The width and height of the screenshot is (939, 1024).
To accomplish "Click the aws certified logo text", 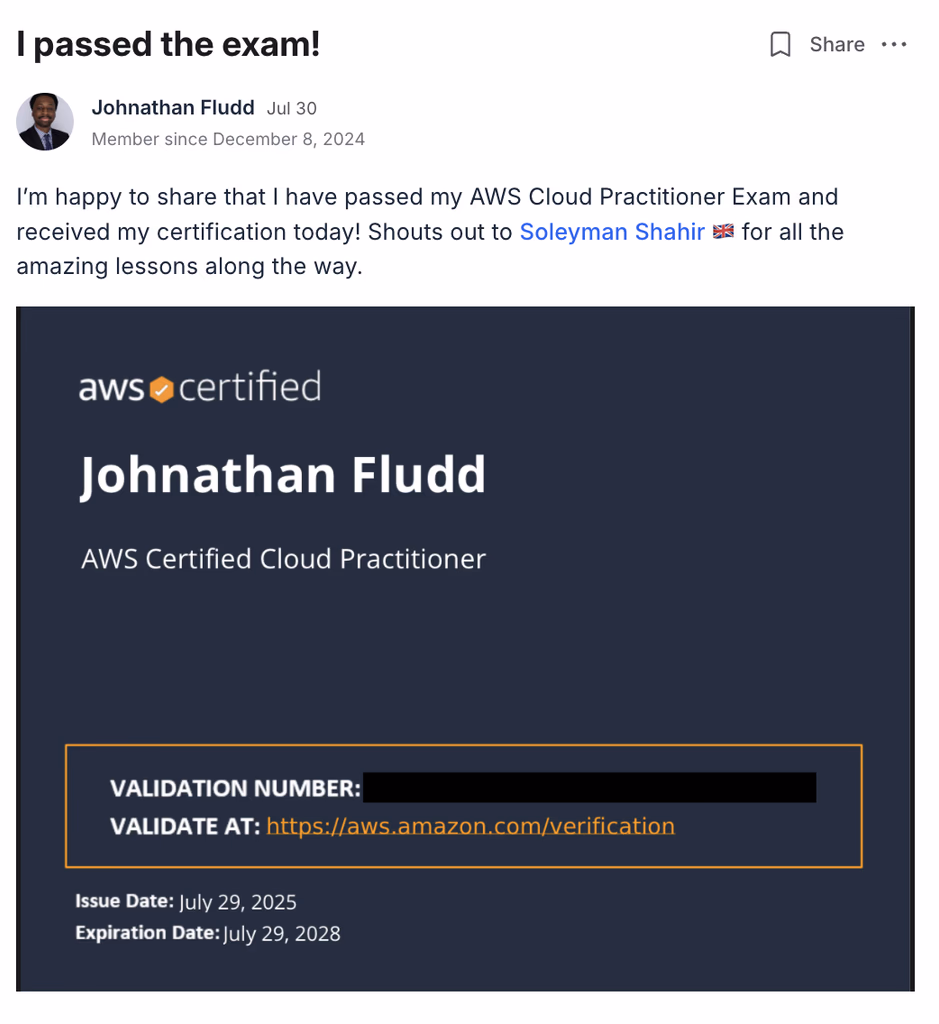I will pos(200,387).
